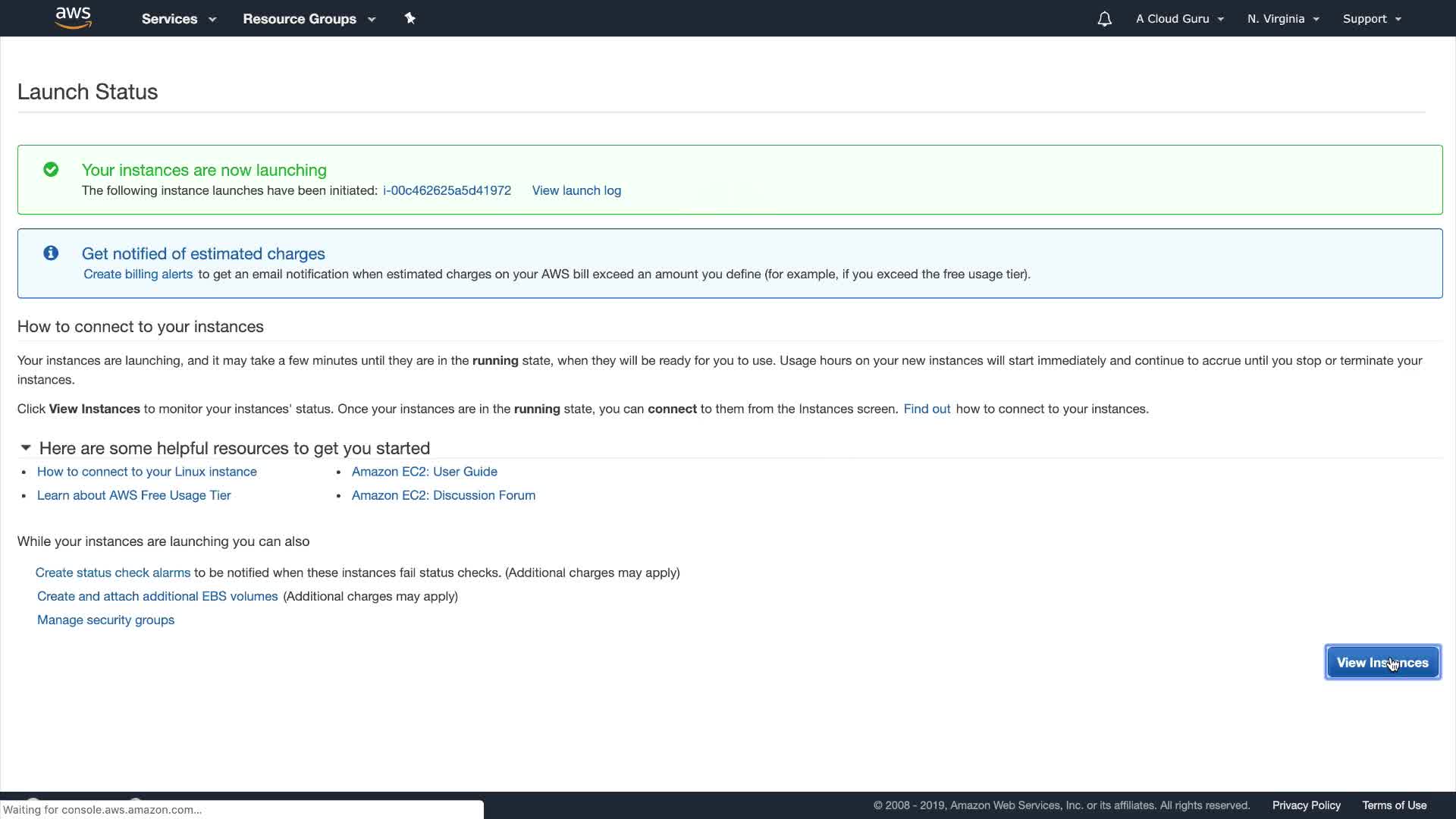Change region from N. Virginia dropdown

(x=1283, y=19)
